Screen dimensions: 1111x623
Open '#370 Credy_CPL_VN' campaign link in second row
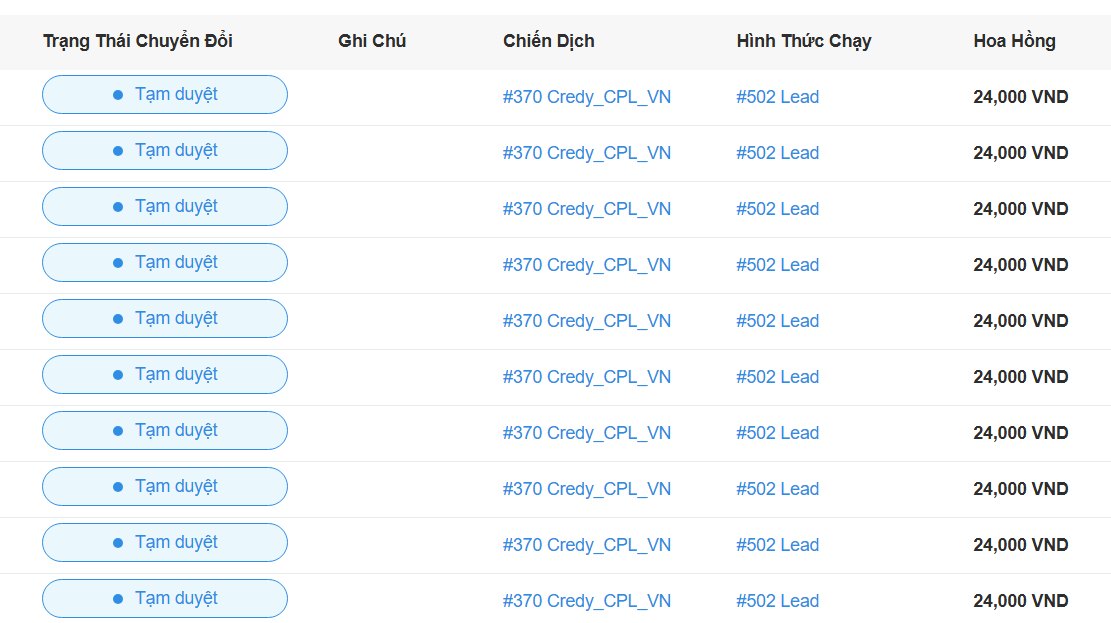tap(586, 153)
